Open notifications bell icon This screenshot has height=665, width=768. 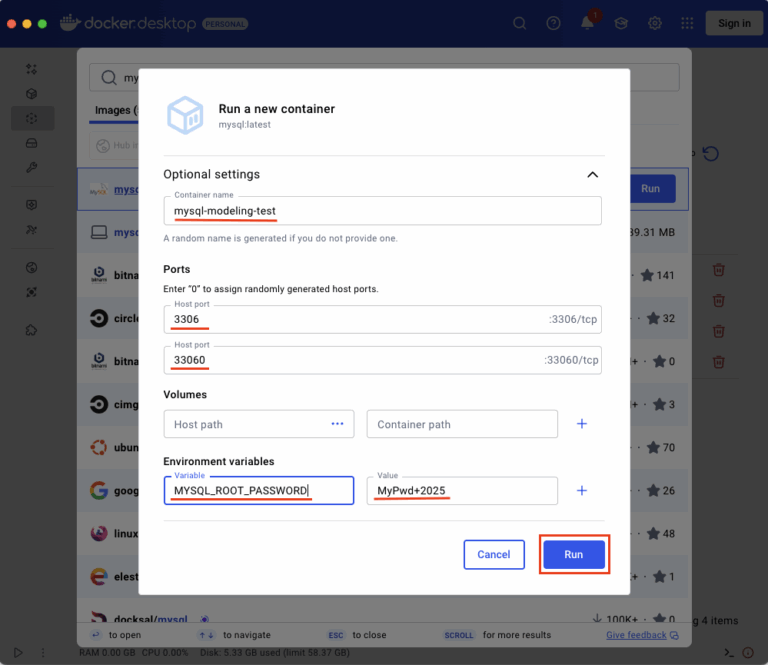coord(587,23)
